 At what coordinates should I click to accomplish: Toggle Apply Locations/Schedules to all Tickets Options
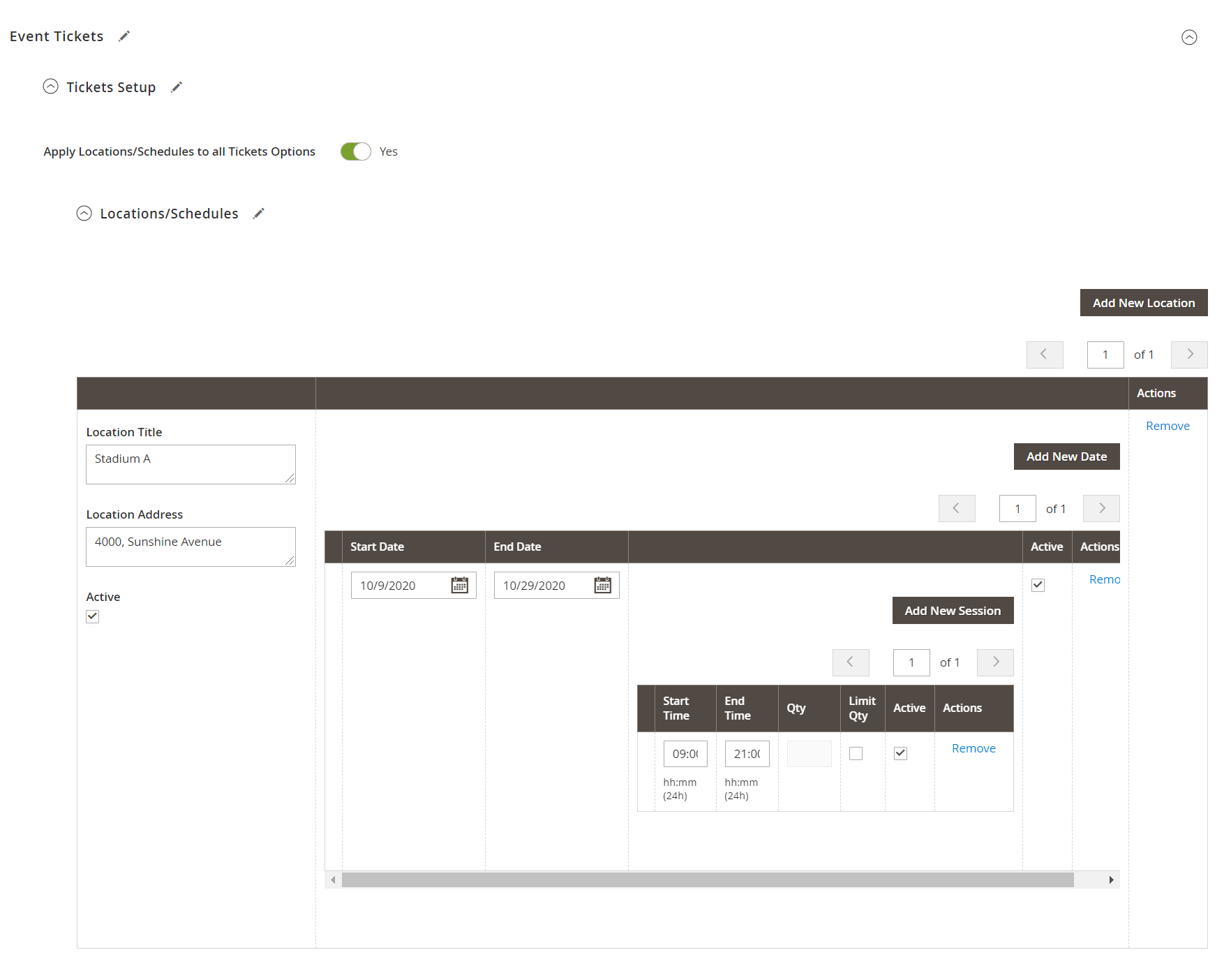coord(356,151)
